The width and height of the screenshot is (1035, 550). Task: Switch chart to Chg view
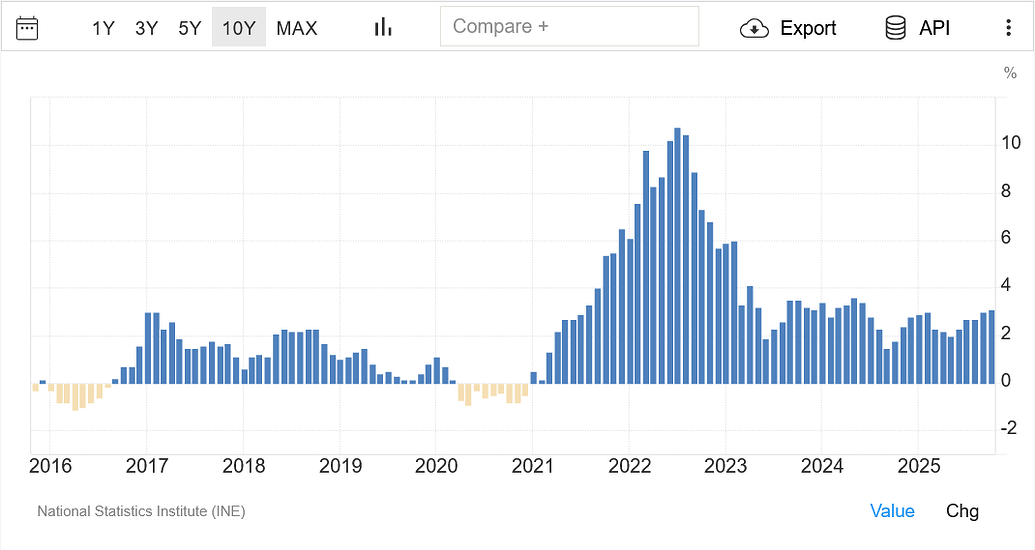coord(962,511)
